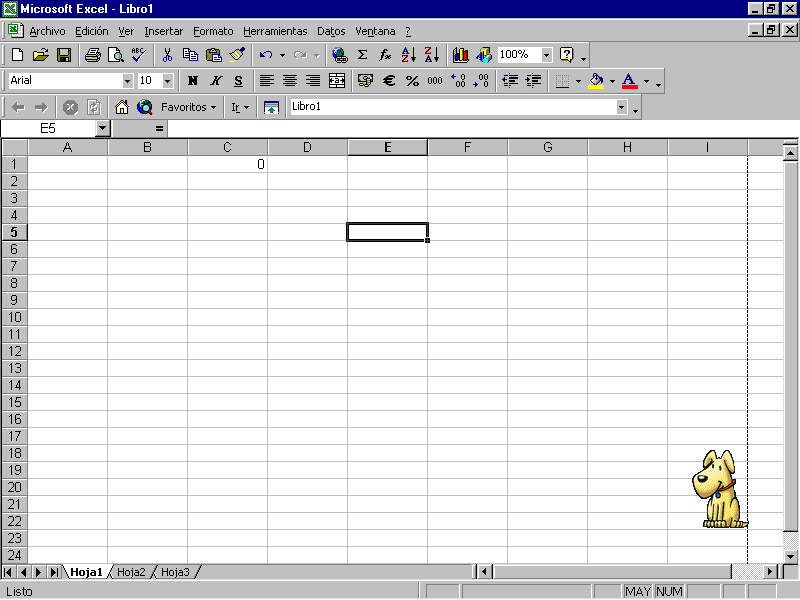This screenshot has width=800, height=600.
Task: Print the sheet using the printer icon
Action: [x=92, y=55]
